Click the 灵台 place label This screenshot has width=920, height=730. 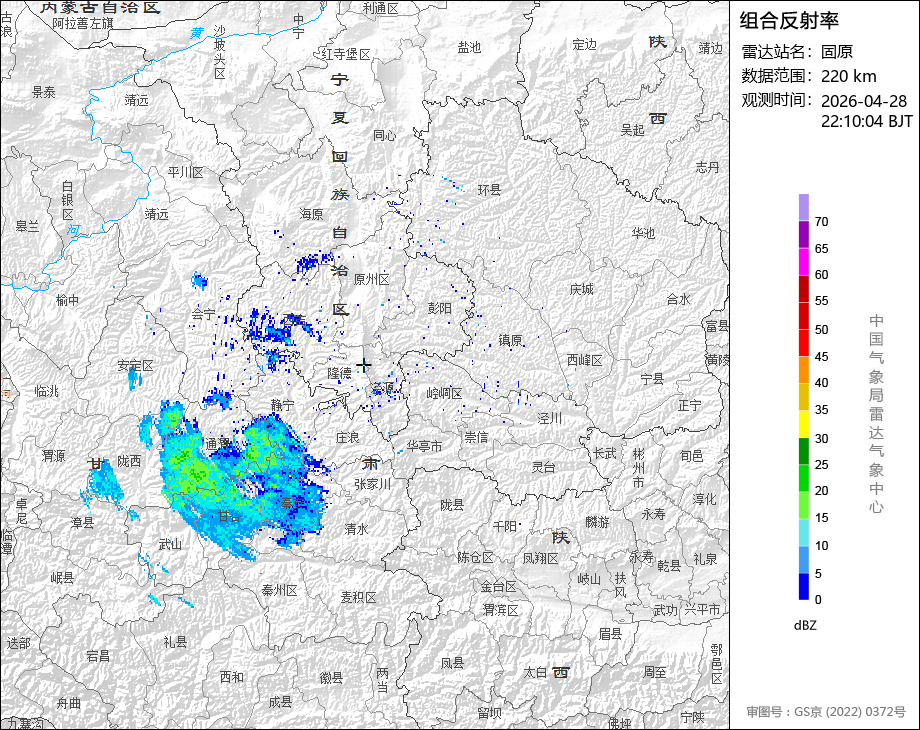click(543, 467)
